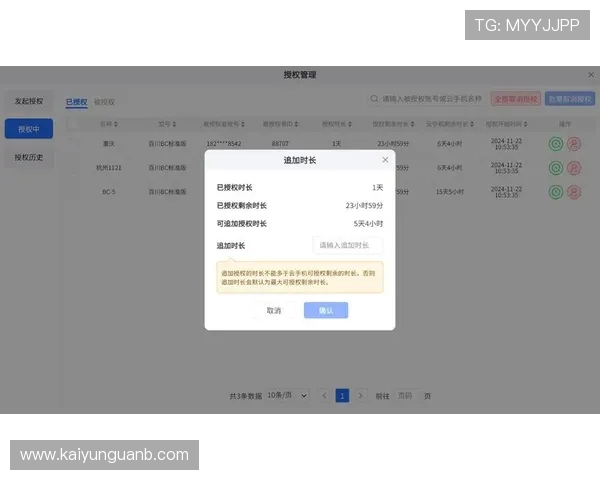This screenshot has width=600, height=480.
Task: Click green add-duration icon in 重庆 row
Action: click(x=556, y=144)
